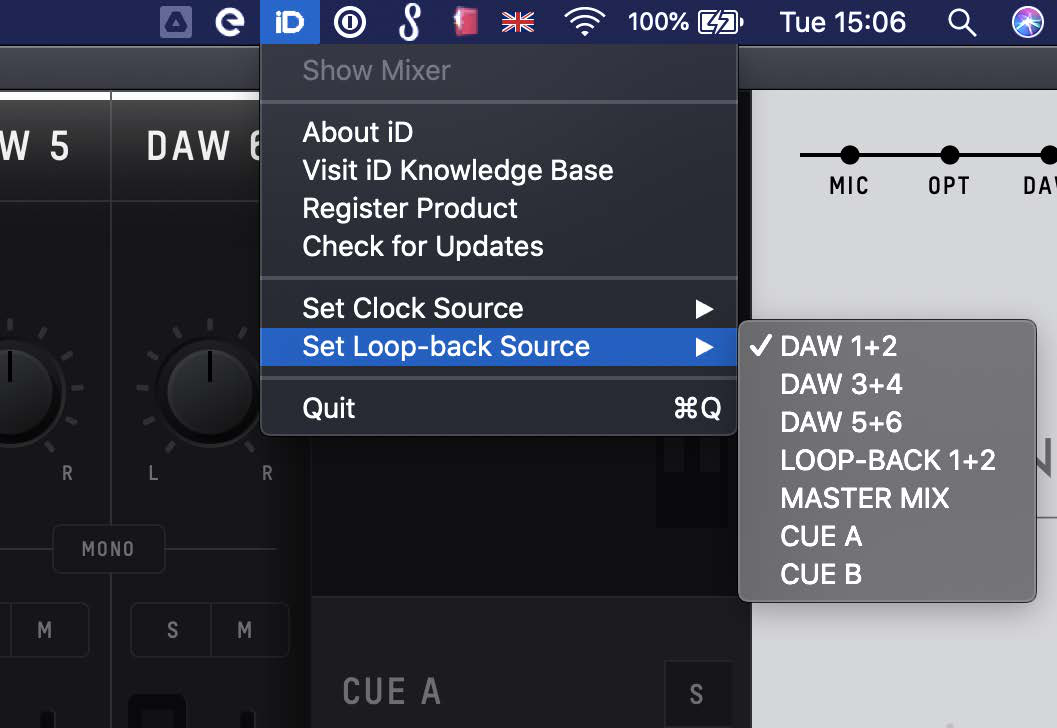Image resolution: width=1057 pixels, height=728 pixels.
Task: Choose MASTER MIX as loop-back source
Action: (887, 498)
